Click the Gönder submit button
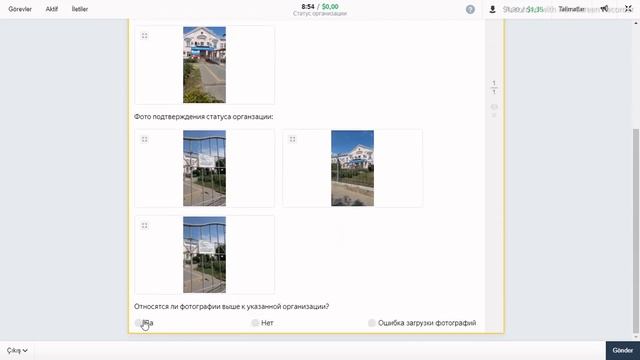Screen dimensions: 640x360 (623, 350)
